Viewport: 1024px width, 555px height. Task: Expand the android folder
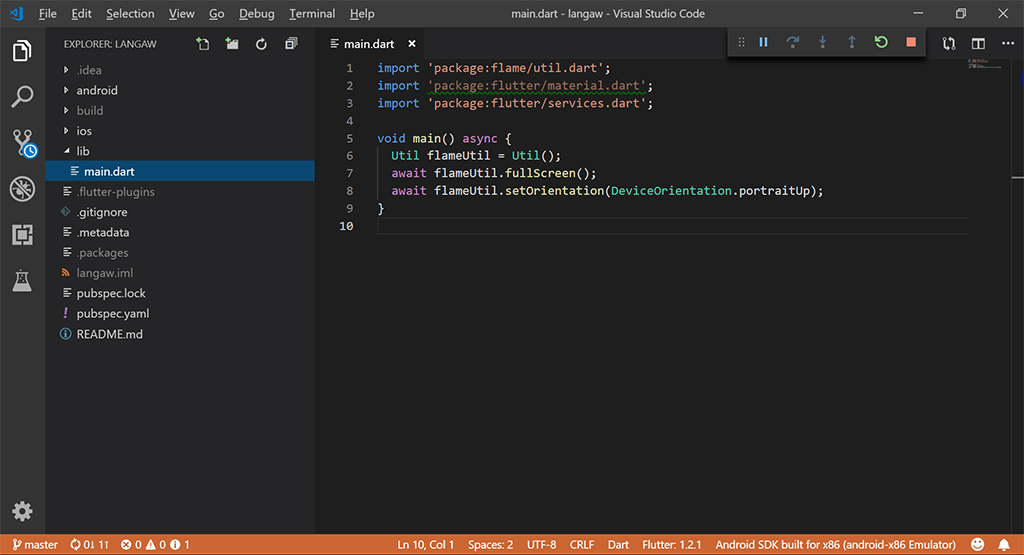[96, 90]
